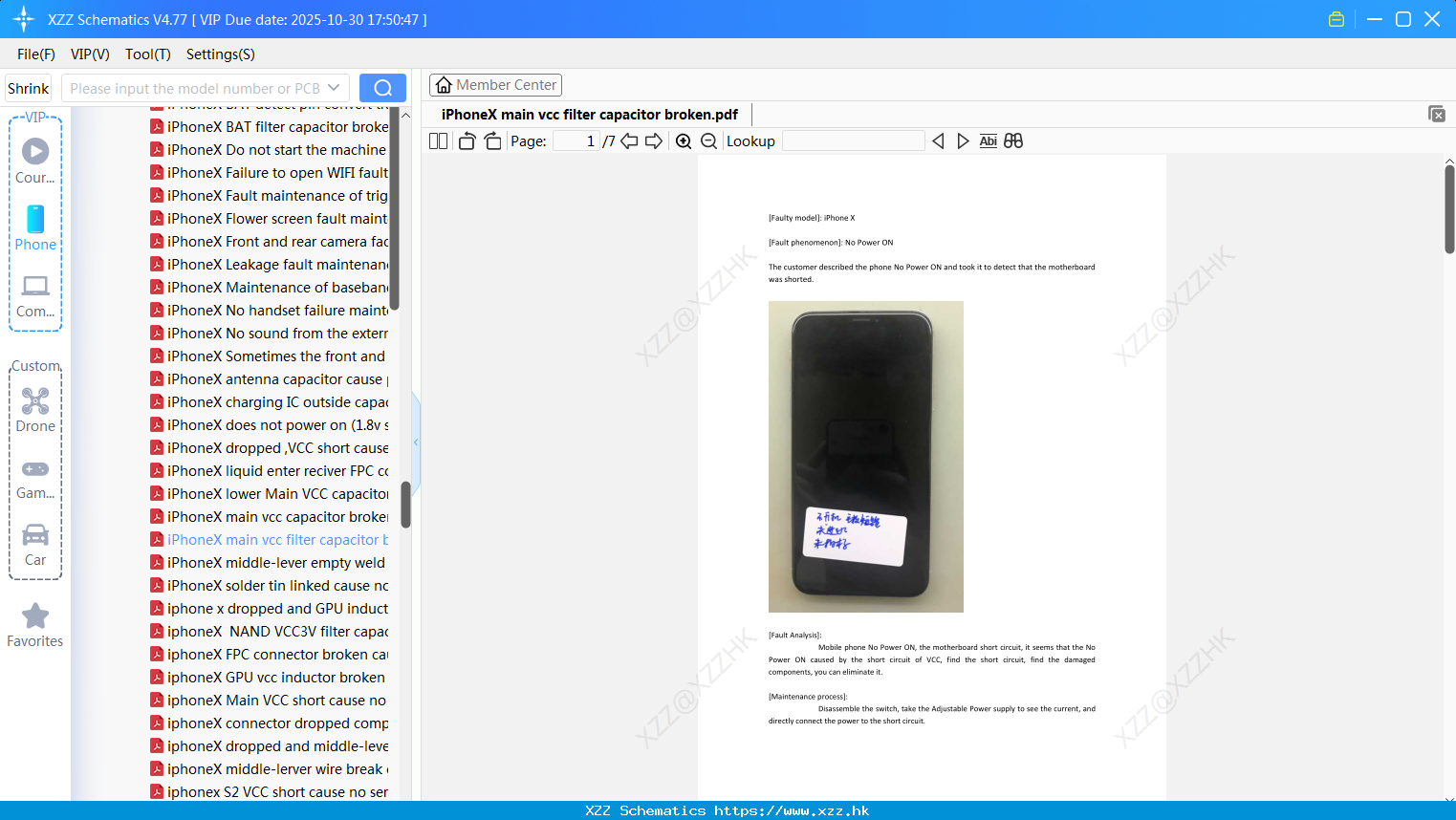Find next lookup match triangle
The height and width of the screenshot is (820, 1456).
(963, 141)
